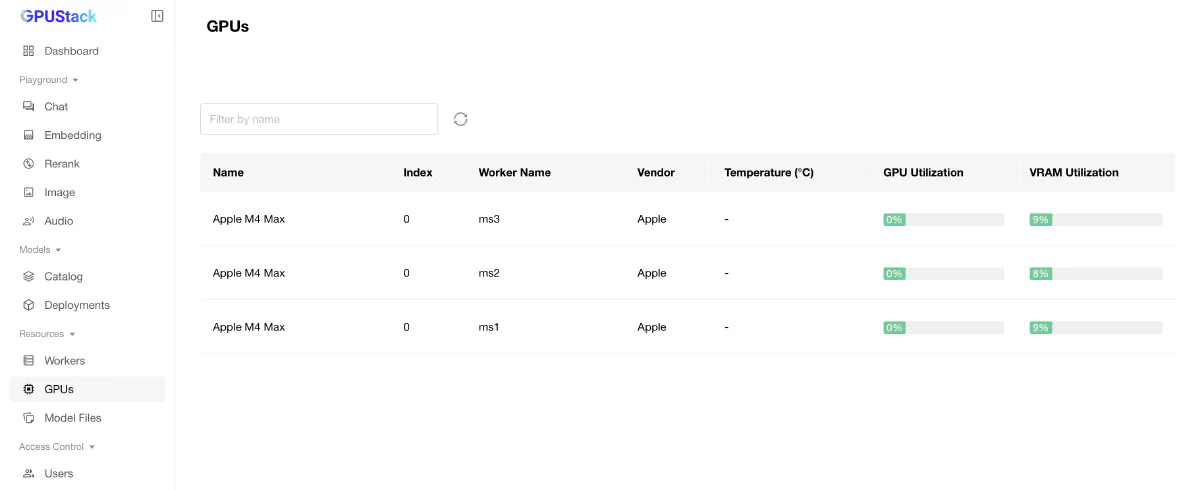This screenshot has height=490, width=1200.
Task: Click the VRAM Utilization column header
Action: 1074,172
